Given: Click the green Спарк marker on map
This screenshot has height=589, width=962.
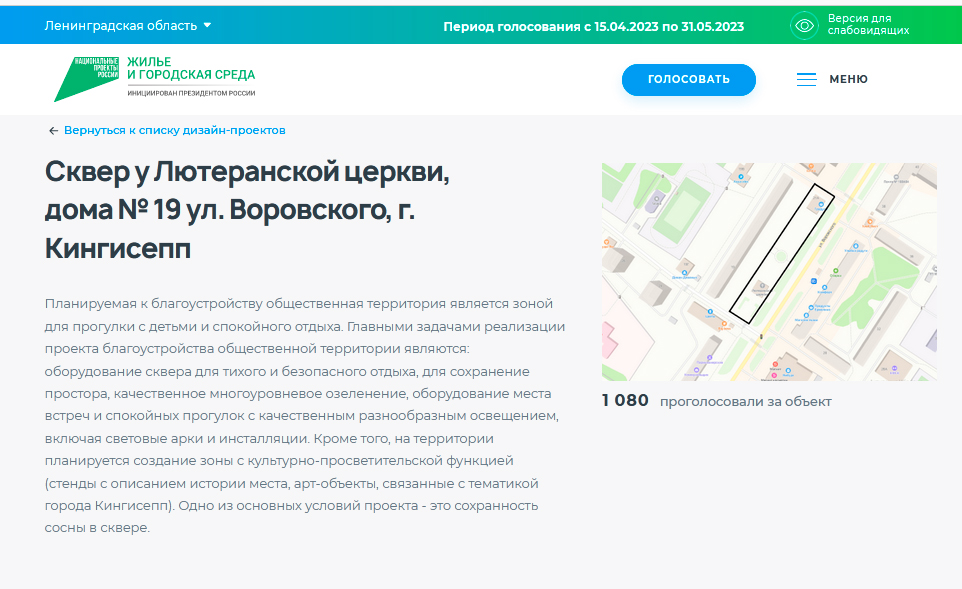Looking at the screenshot, I should (x=836, y=272).
